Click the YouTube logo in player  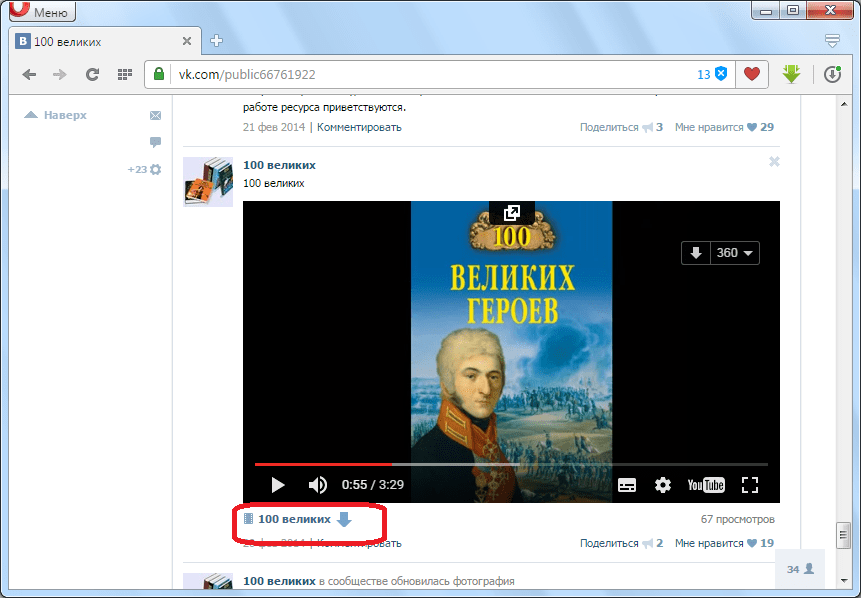pyautogui.click(x=705, y=485)
